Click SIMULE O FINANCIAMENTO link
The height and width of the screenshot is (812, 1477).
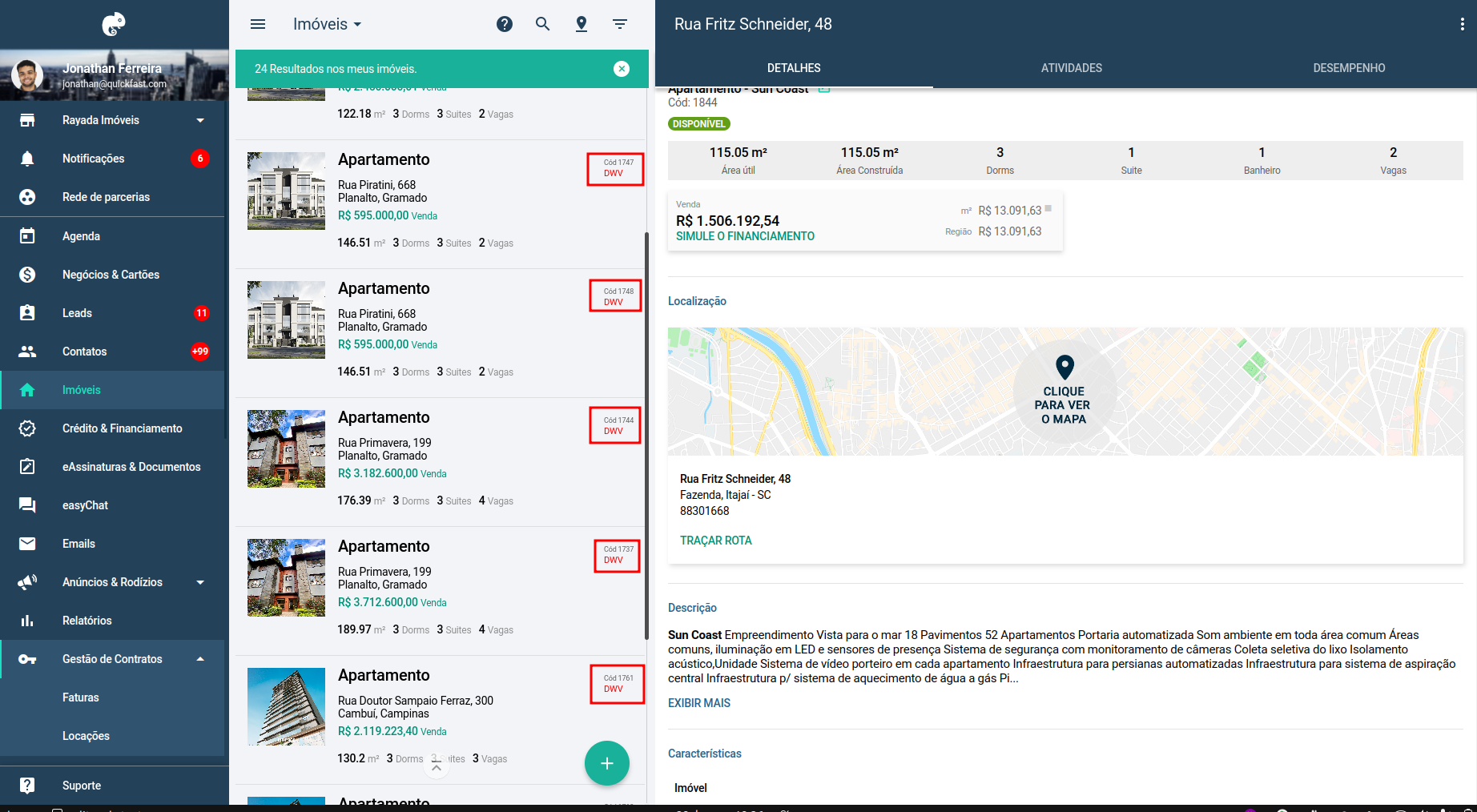[x=745, y=236]
